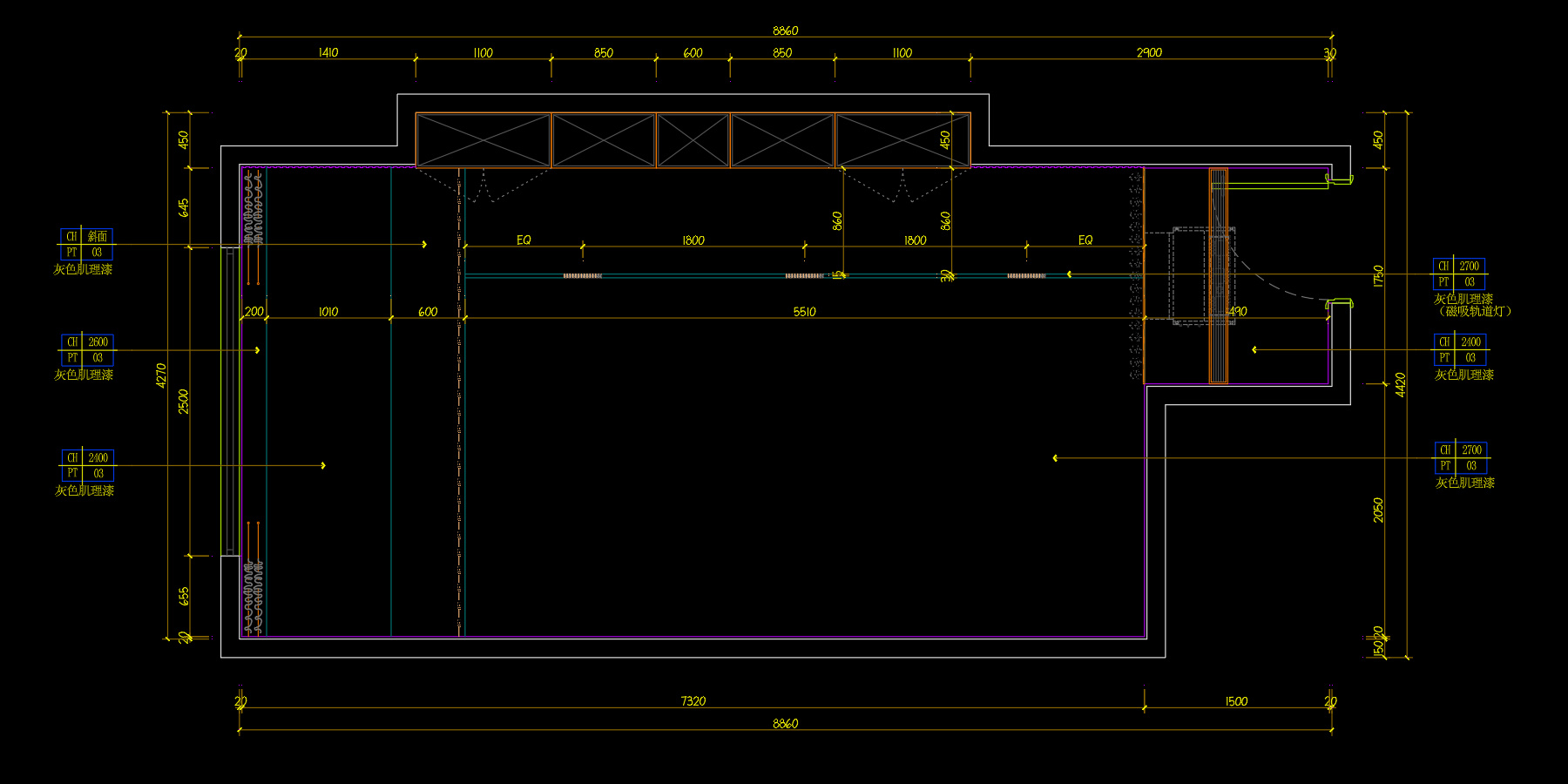The height and width of the screenshot is (784, 1568).
Task: Click the upper-left curtain symbol
Action: [x=253, y=209]
